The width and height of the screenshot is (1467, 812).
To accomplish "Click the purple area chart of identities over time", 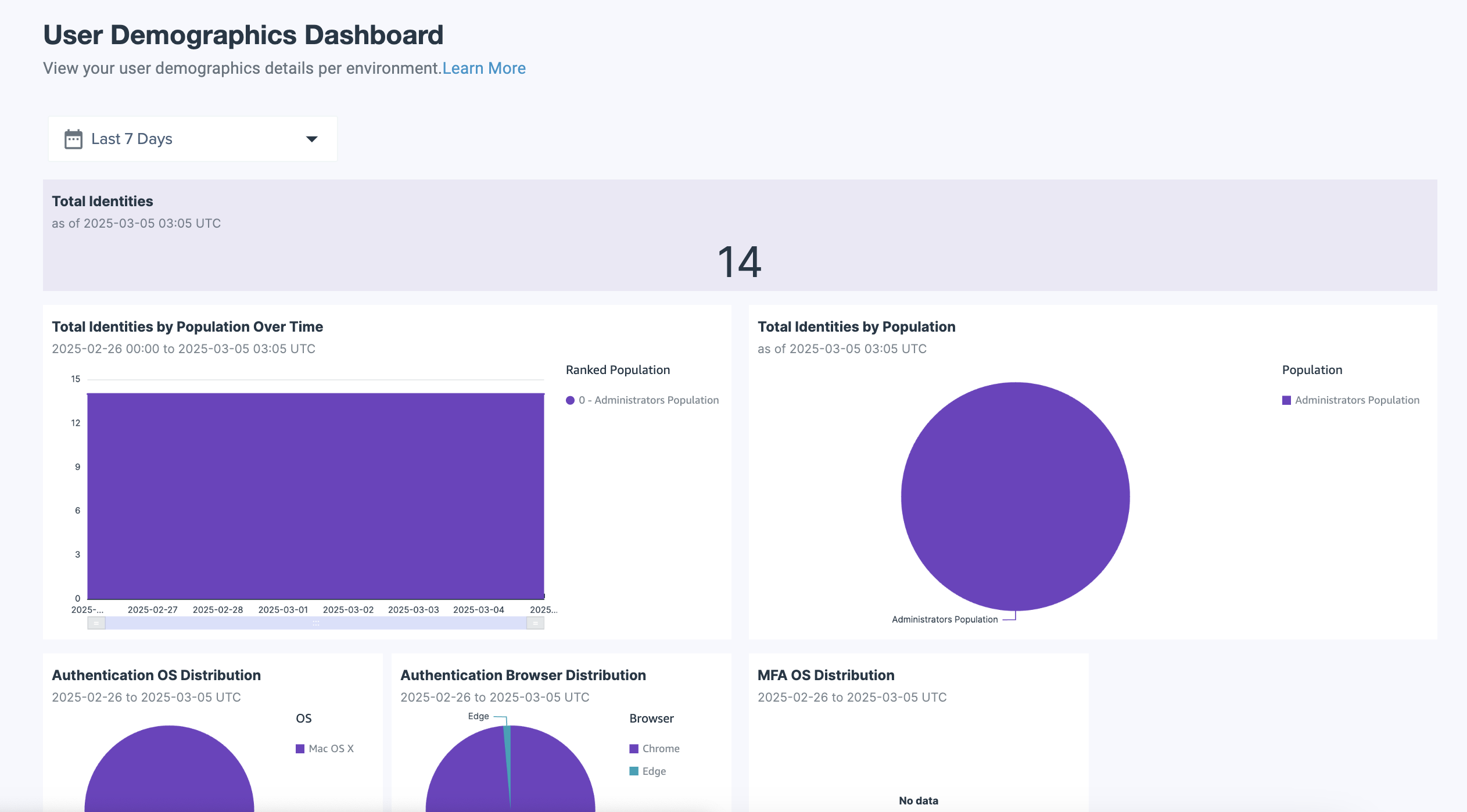I will [316, 496].
